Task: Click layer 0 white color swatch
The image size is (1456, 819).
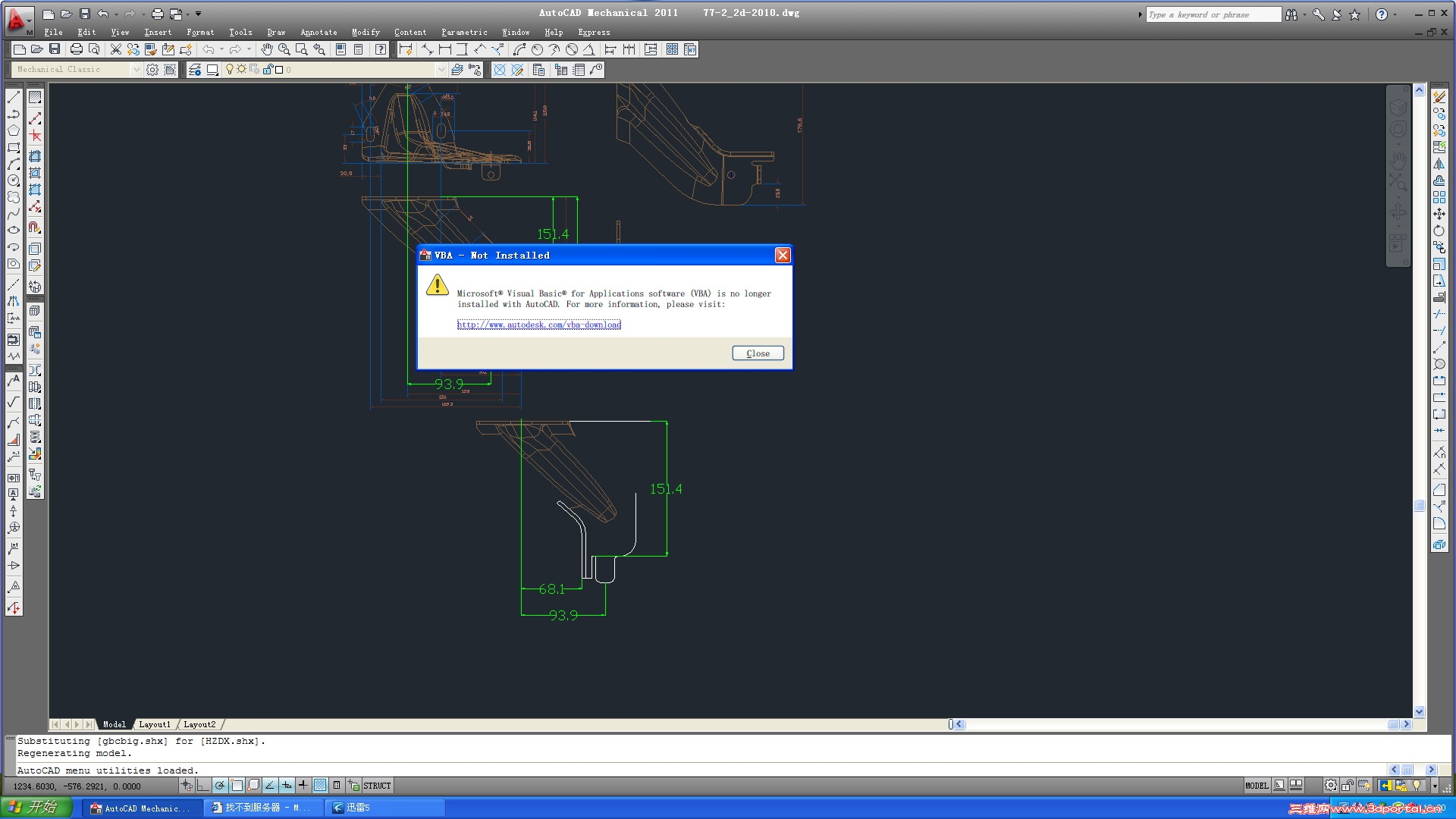Action: [279, 70]
